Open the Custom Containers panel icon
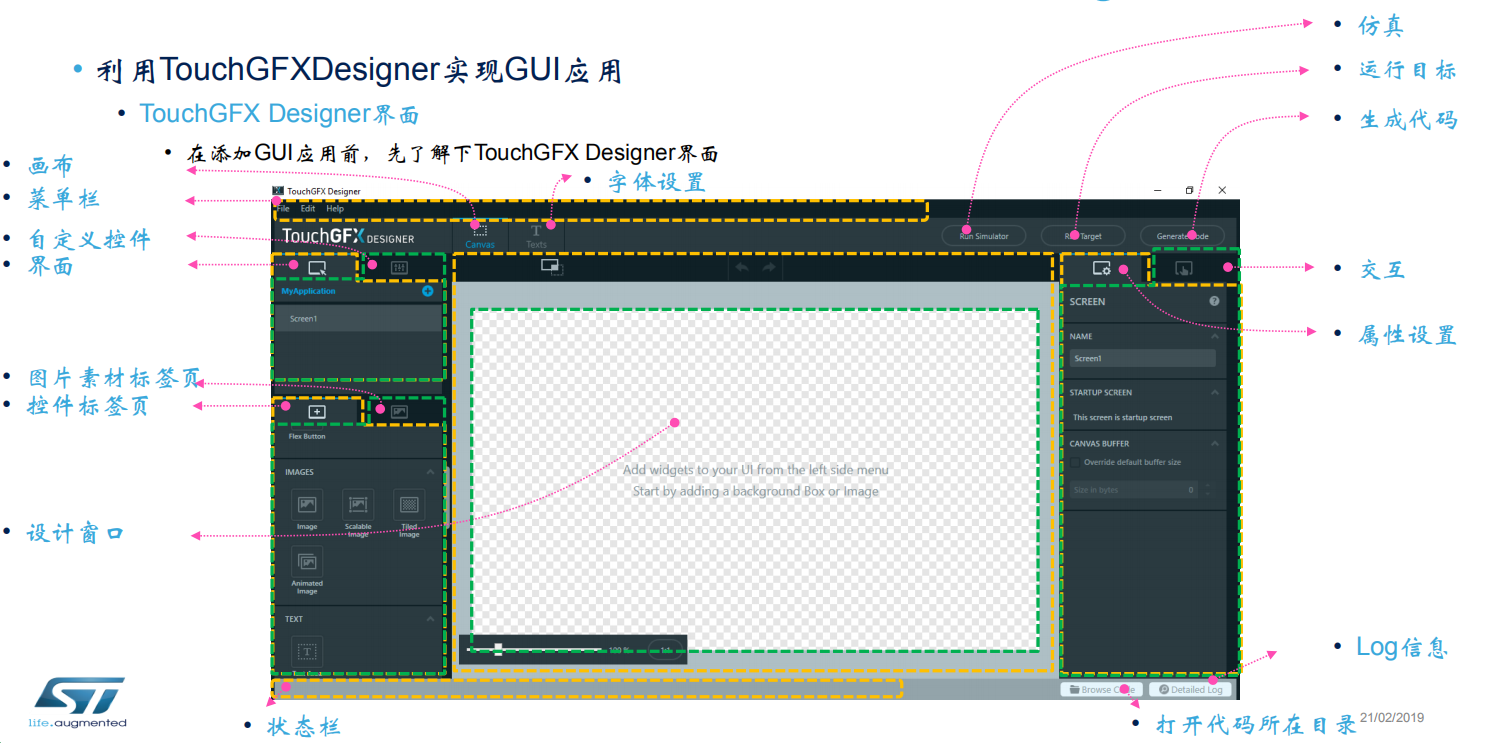 (x=397, y=267)
